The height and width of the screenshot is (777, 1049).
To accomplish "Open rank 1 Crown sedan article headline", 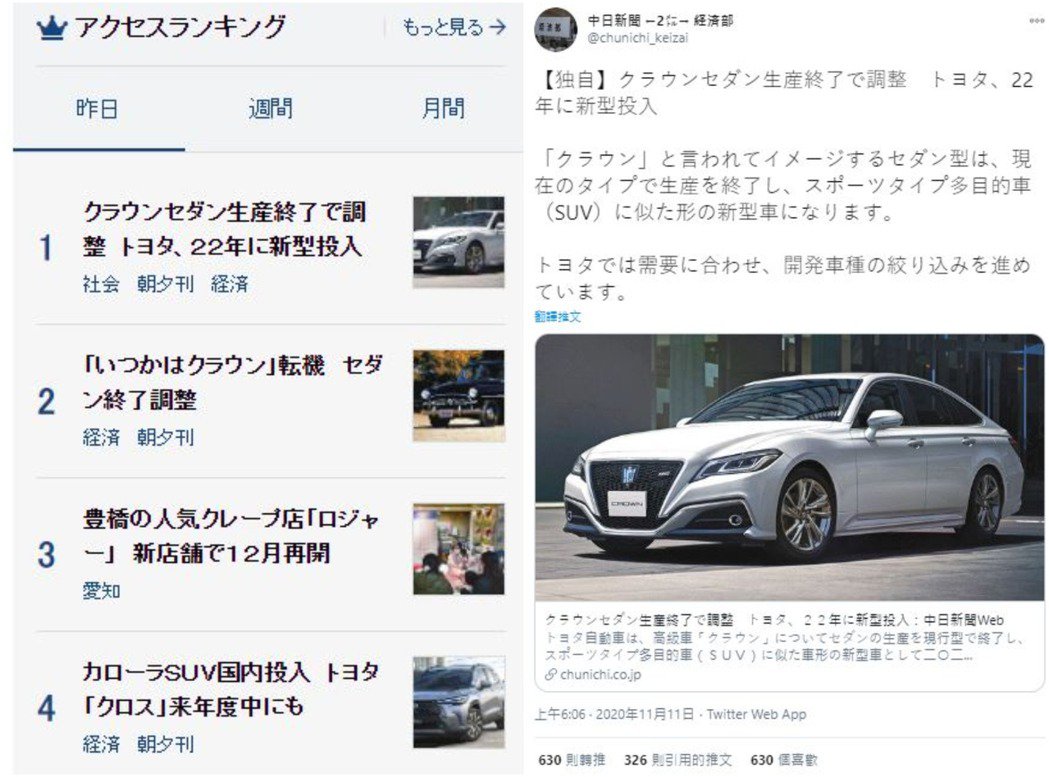I will click(225, 229).
